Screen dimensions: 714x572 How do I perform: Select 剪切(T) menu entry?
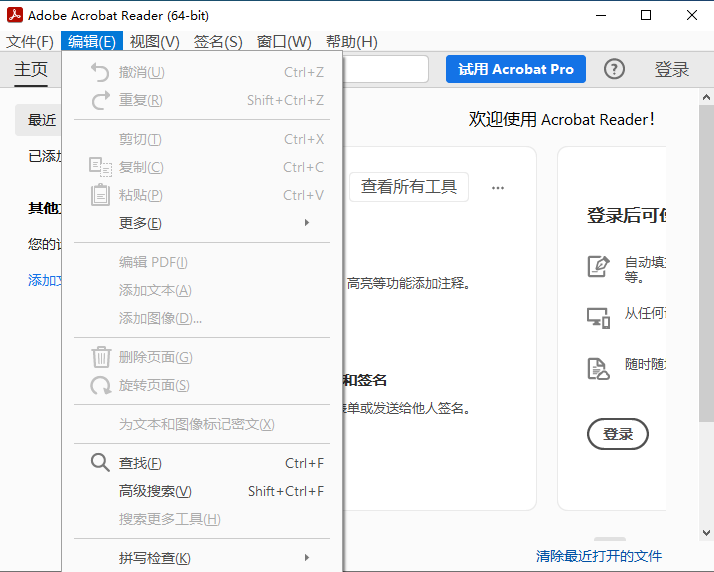tap(202, 139)
